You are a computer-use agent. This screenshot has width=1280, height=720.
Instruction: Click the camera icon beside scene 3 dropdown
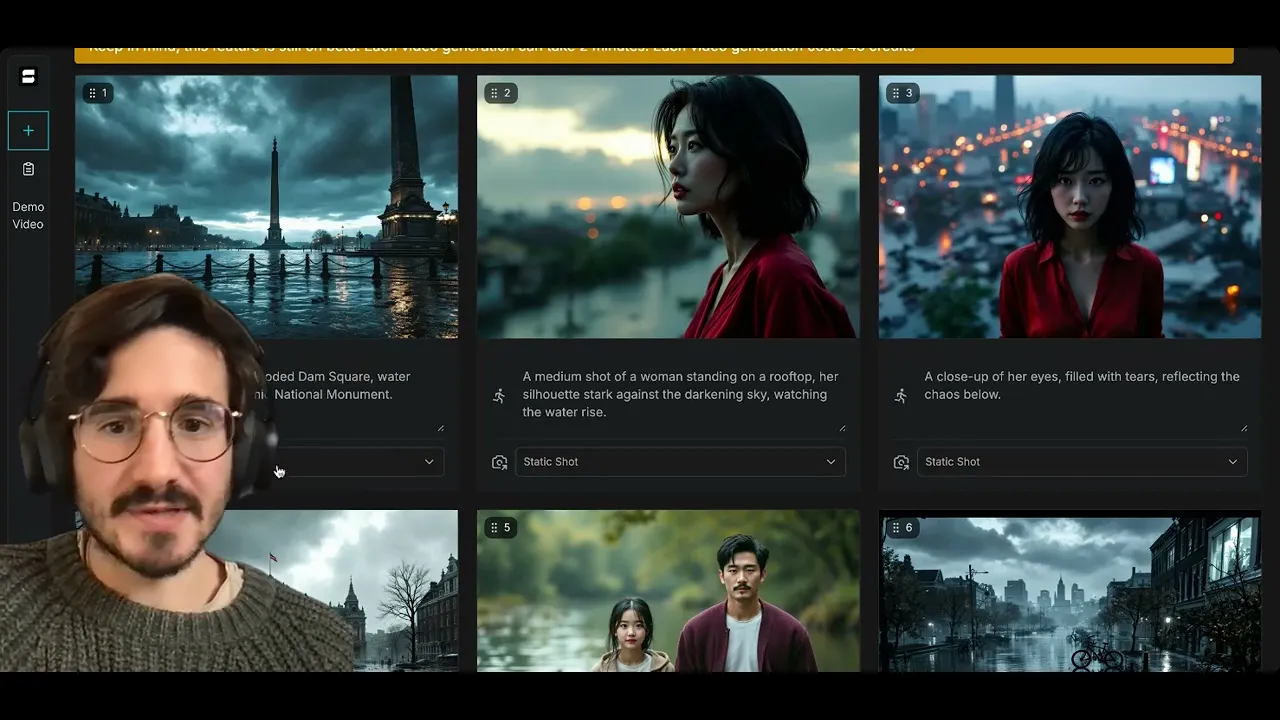pos(901,462)
